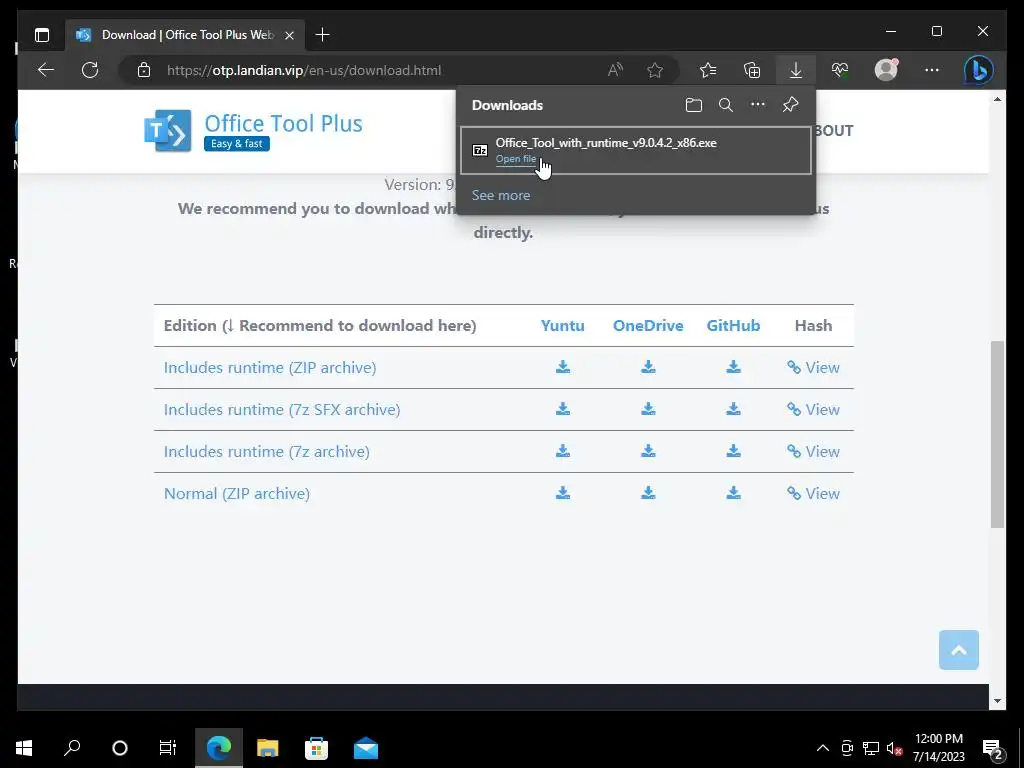Screen dimensions: 1024x768
Task: View hash for ZIP archive with runtime
Action: pos(813,368)
